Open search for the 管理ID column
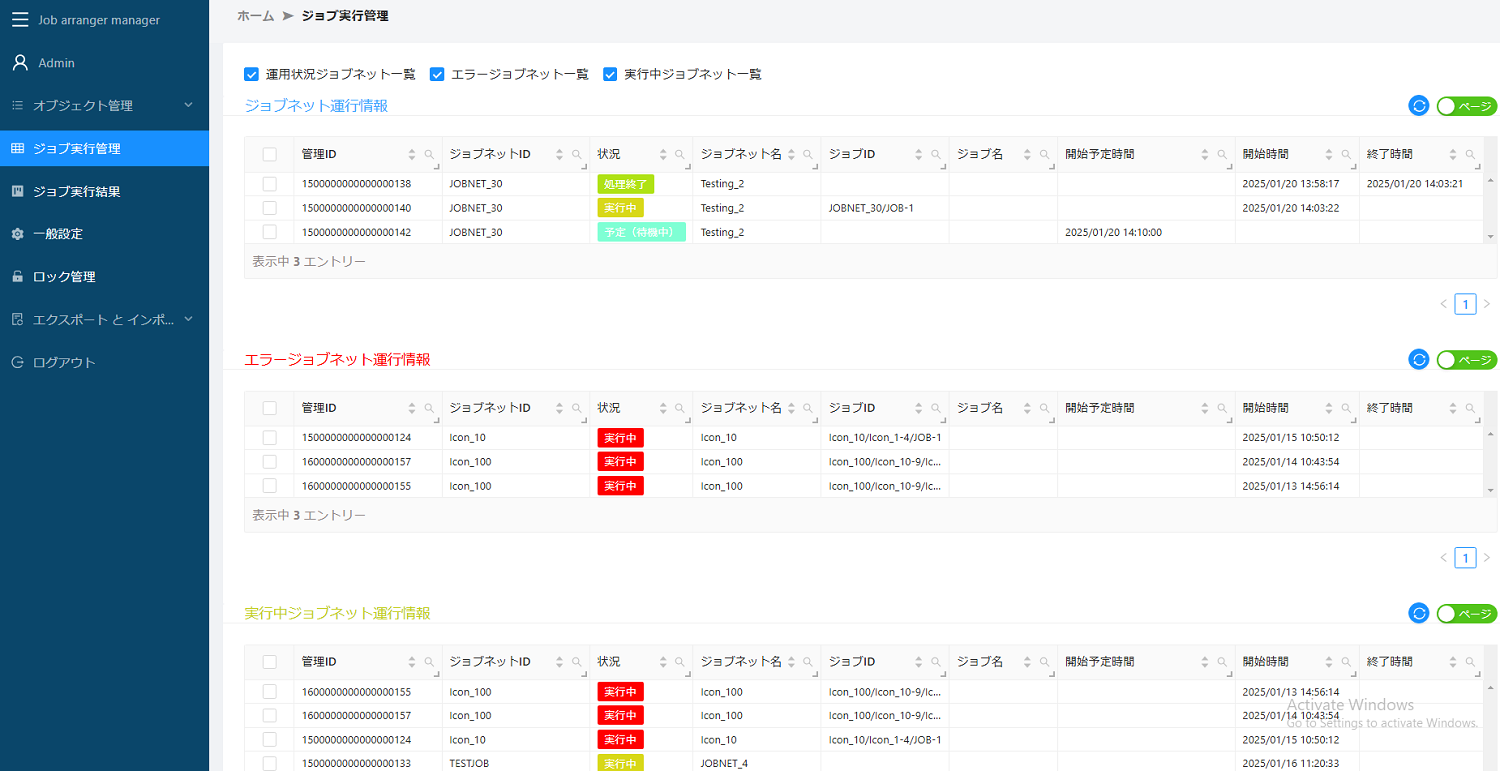1500x771 pixels. tap(430, 154)
